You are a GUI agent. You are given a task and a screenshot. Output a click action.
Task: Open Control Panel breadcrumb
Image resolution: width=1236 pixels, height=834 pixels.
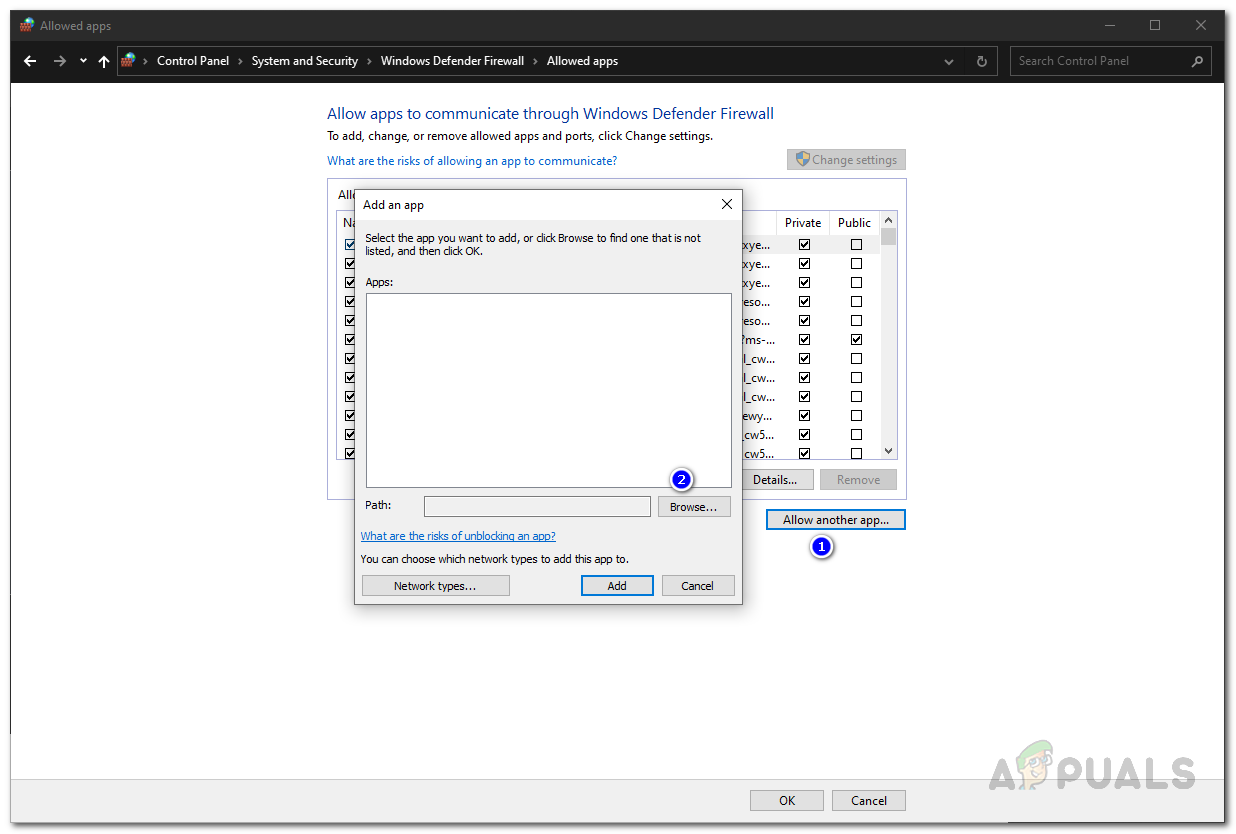click(193, 61)
